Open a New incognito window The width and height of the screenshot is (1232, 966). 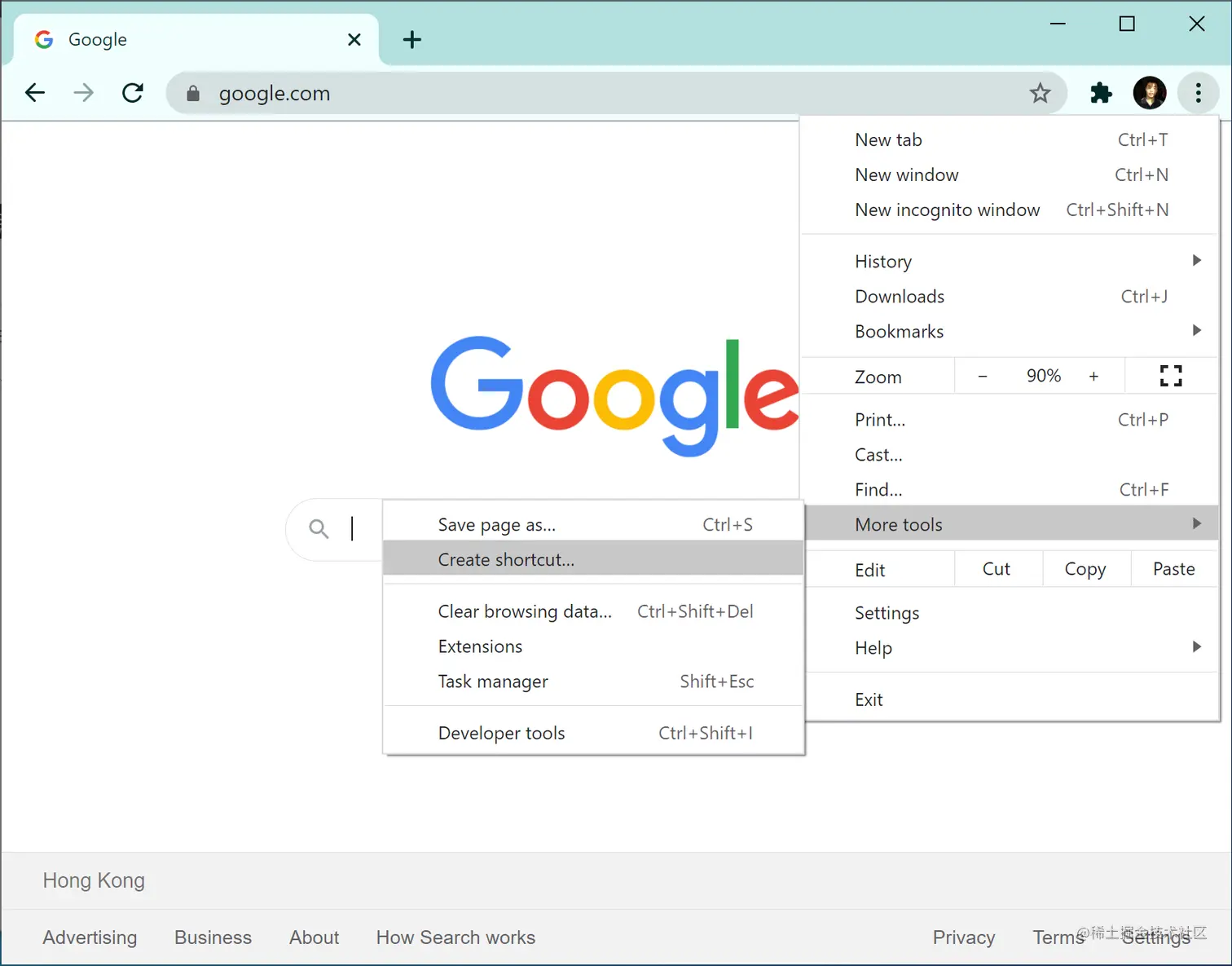point(1010,210)
